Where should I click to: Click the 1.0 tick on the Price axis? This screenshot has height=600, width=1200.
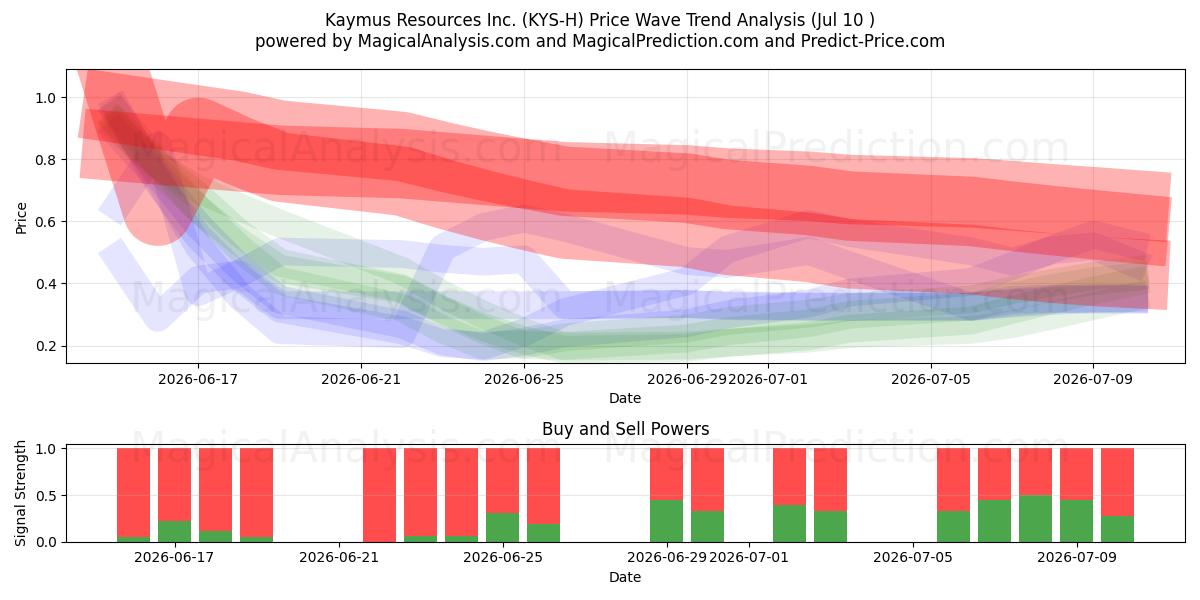pos(47,98)
